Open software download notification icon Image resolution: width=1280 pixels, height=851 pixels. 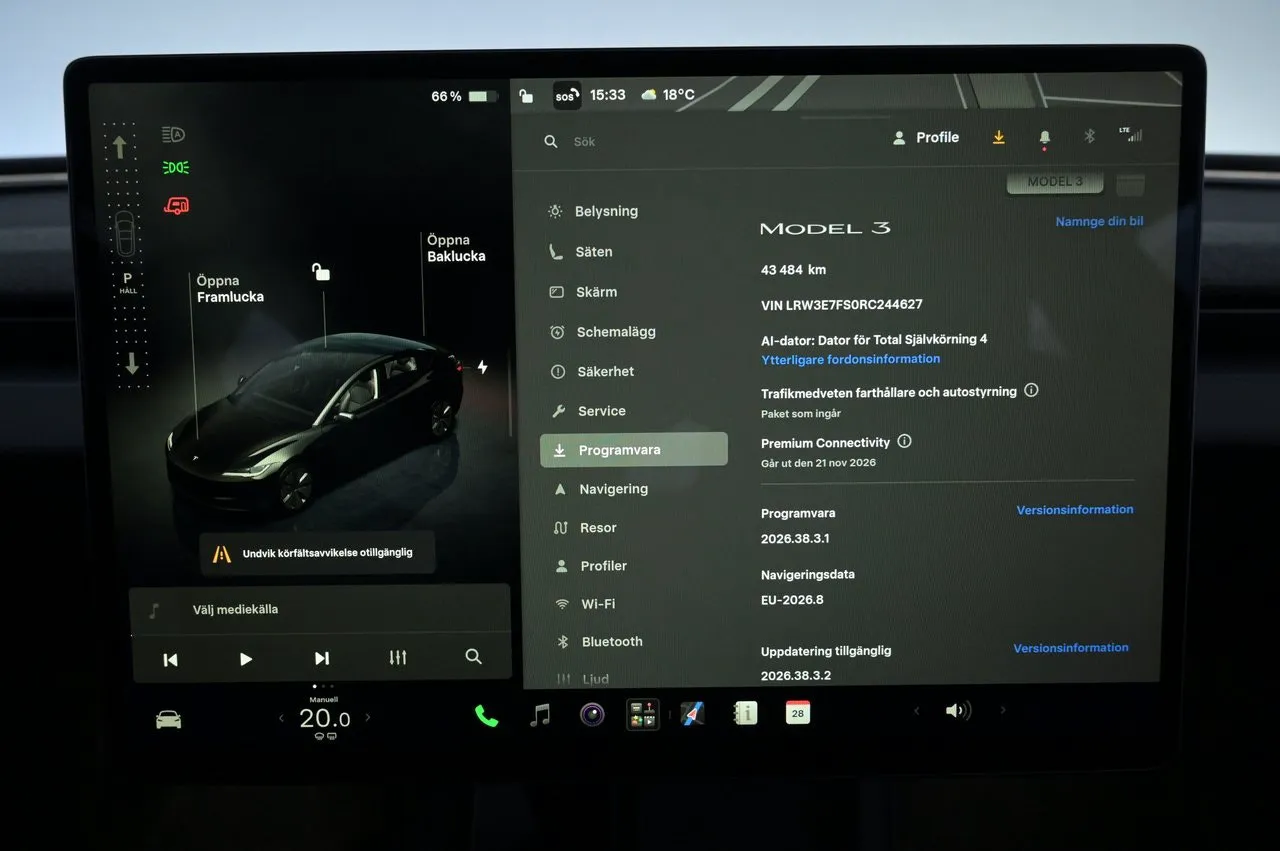998,138
